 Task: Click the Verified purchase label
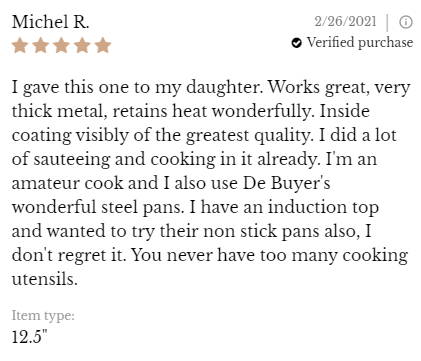coord(360,43)
